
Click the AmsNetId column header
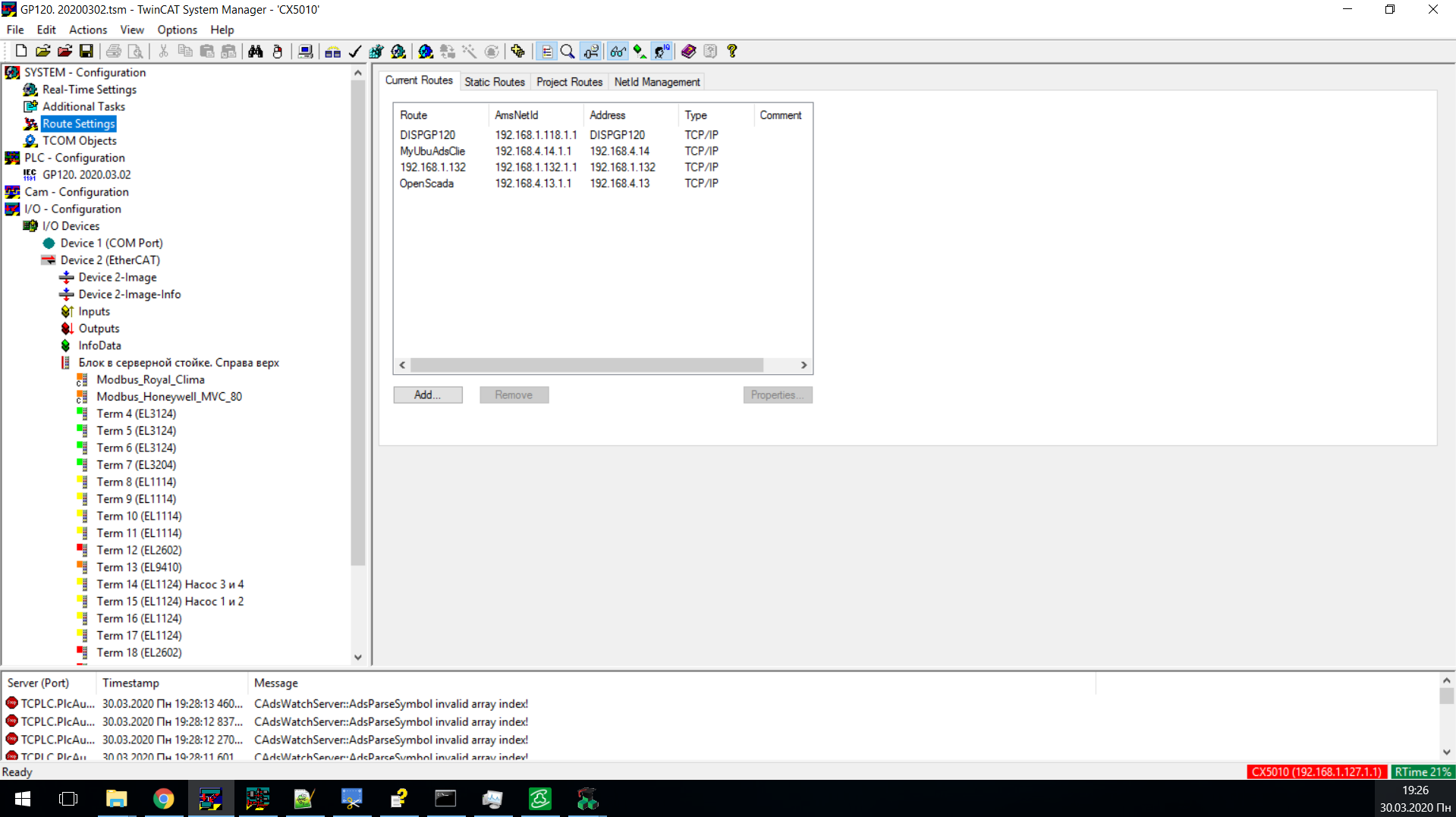click(x=517, y=115)
